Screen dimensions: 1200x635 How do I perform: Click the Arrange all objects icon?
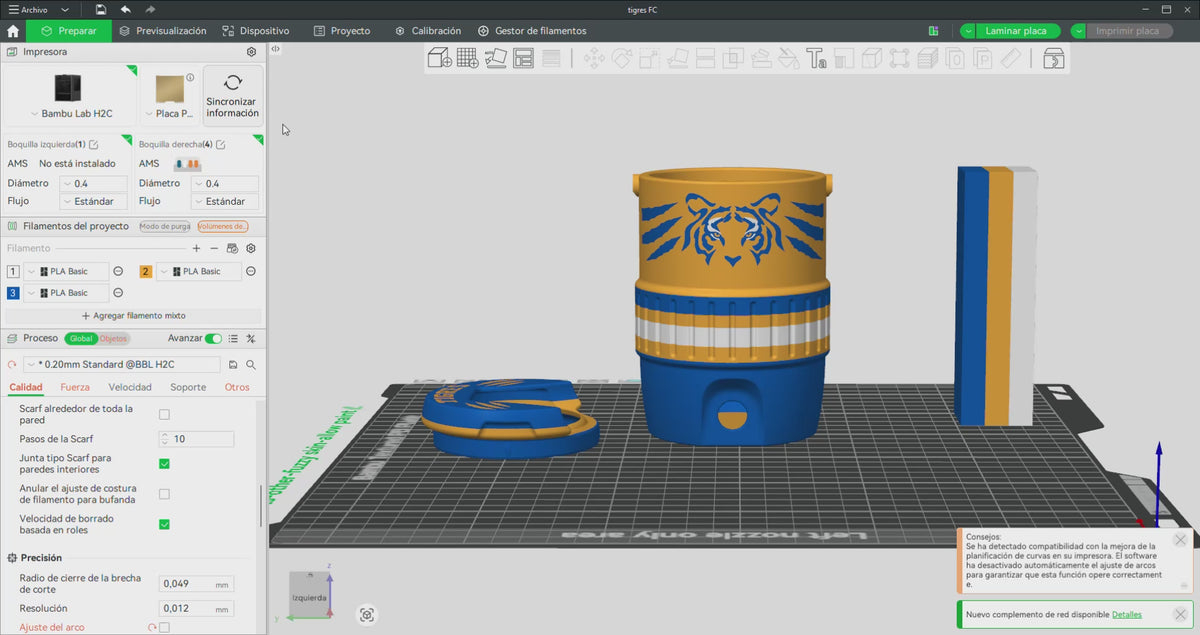point(523,58)
